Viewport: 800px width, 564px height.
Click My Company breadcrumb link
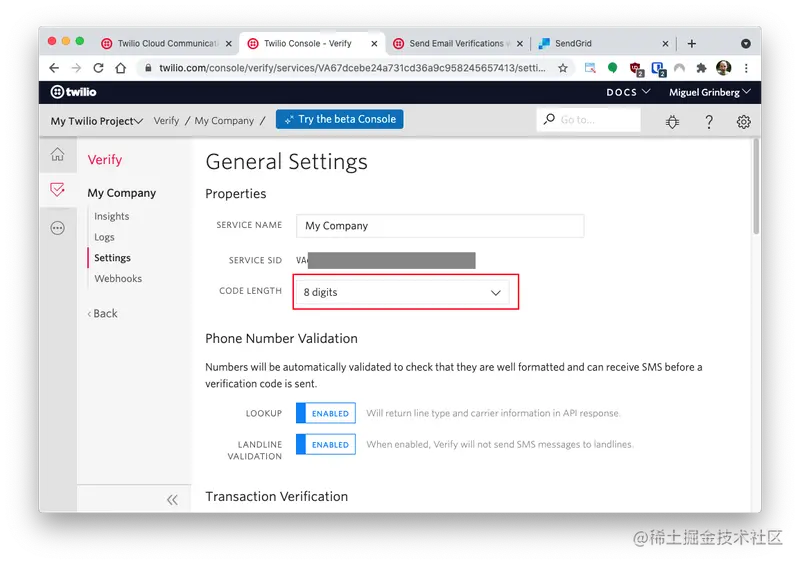coord(224,120)
